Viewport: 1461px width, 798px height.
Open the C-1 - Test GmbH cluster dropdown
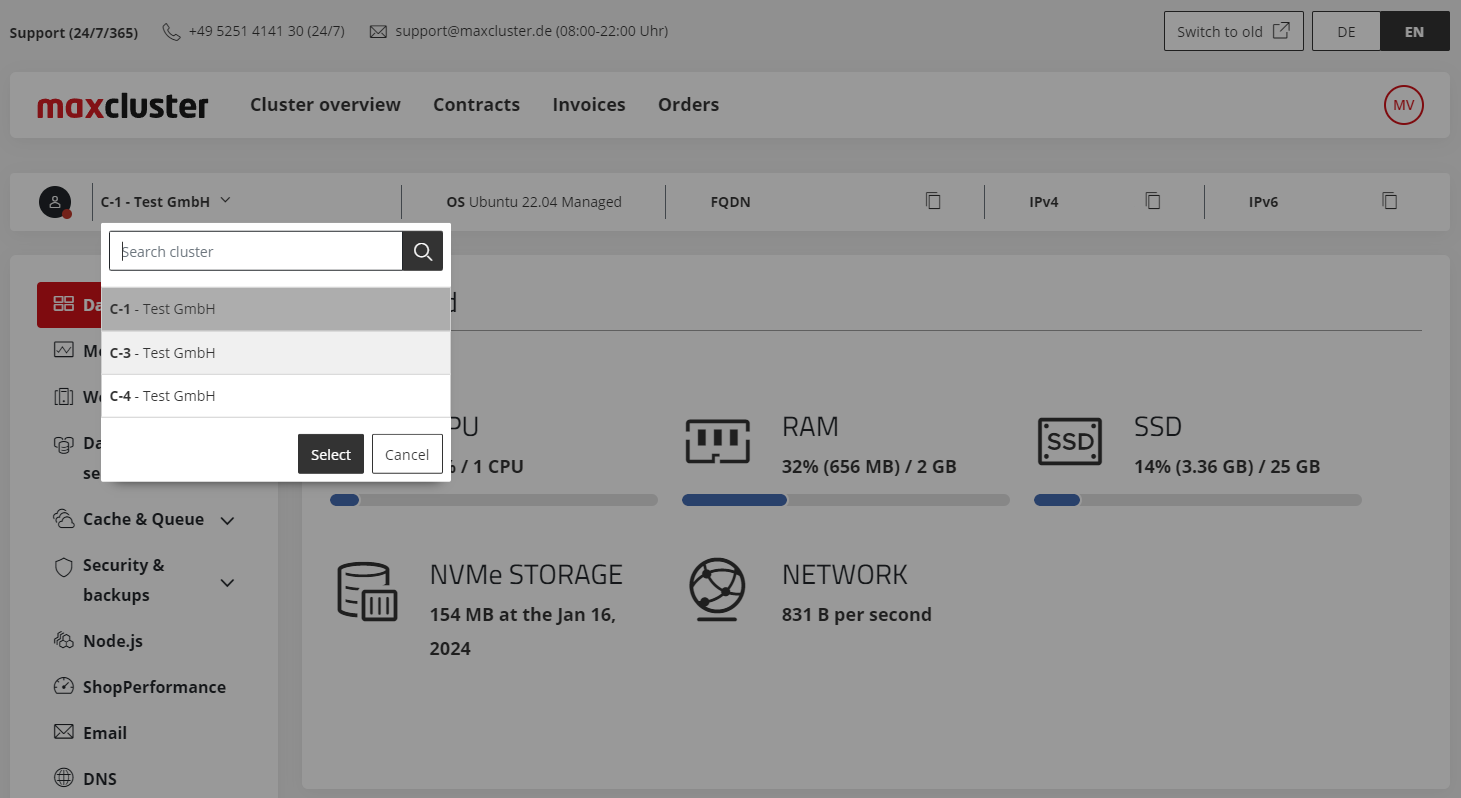(166, 201)
